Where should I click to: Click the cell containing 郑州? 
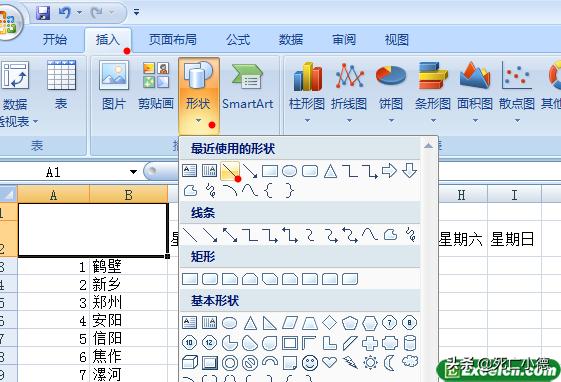pos(128,302)
